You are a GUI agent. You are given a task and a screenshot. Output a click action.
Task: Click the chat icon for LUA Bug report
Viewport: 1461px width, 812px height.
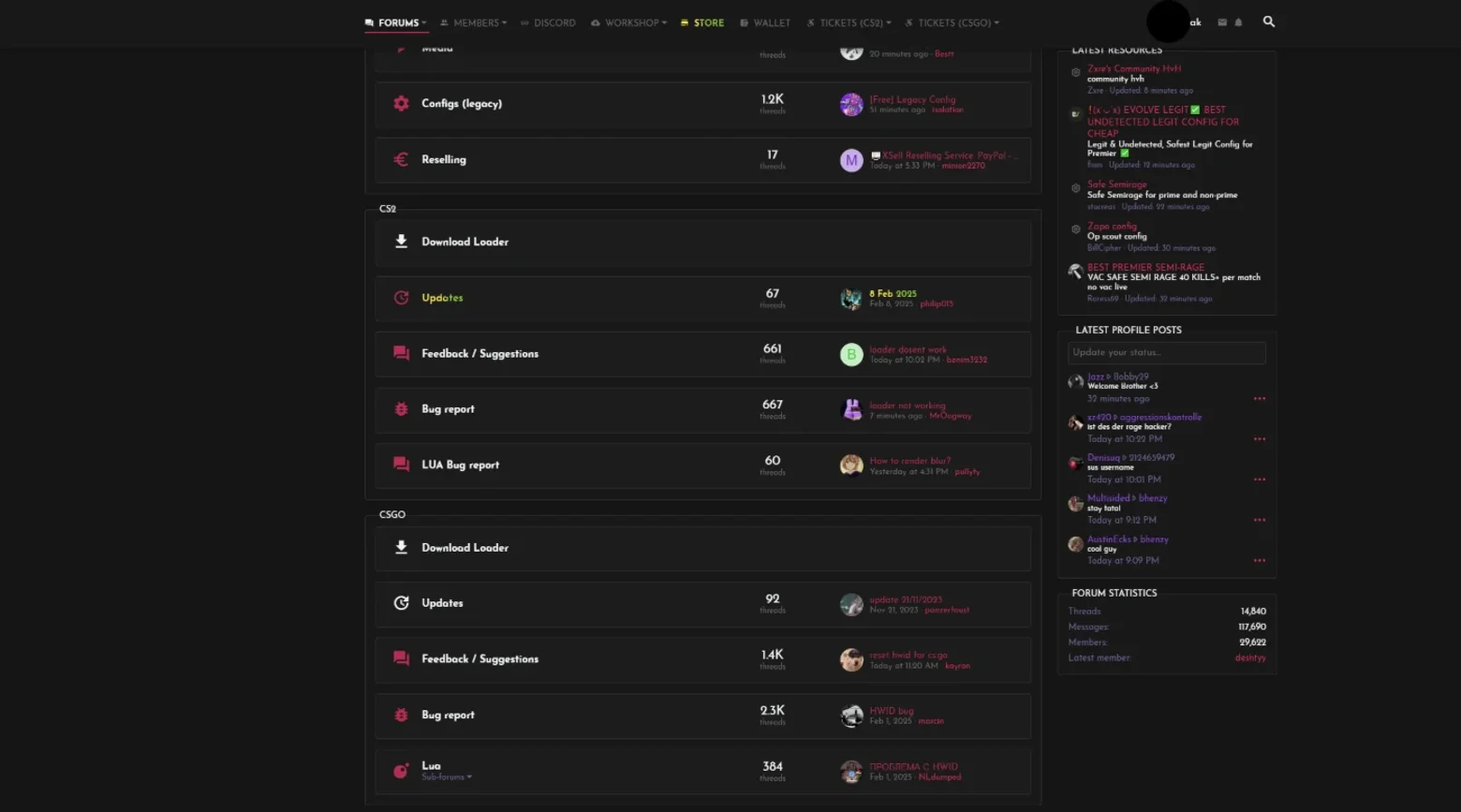[401, 465]
